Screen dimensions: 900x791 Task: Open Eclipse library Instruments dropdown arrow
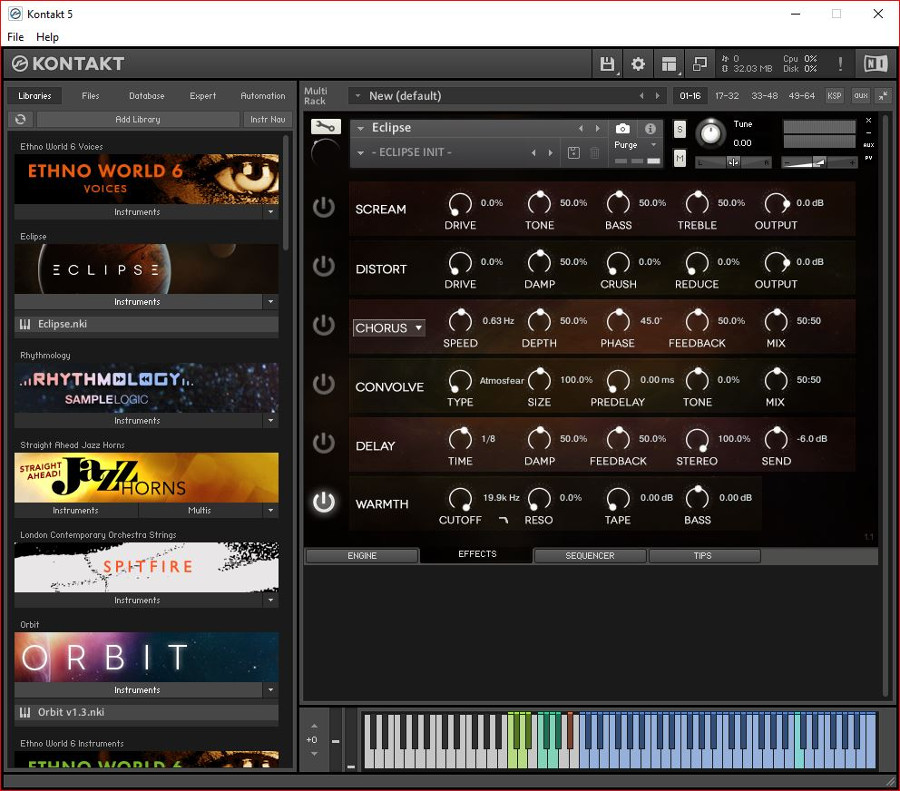click(271, 301)
